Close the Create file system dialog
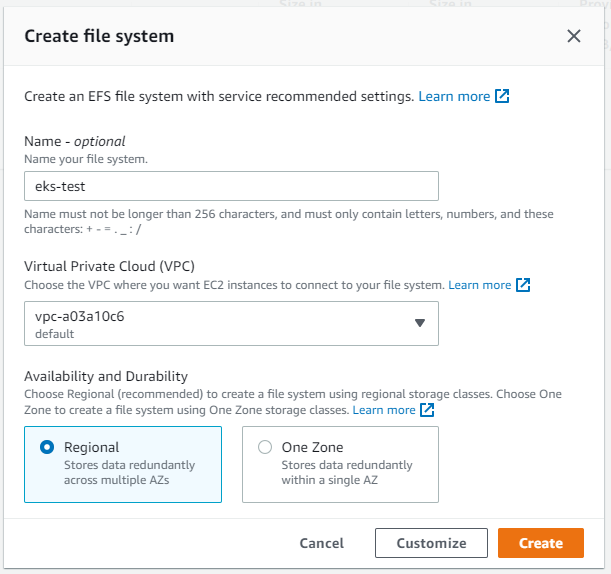 tap(574, 36)
